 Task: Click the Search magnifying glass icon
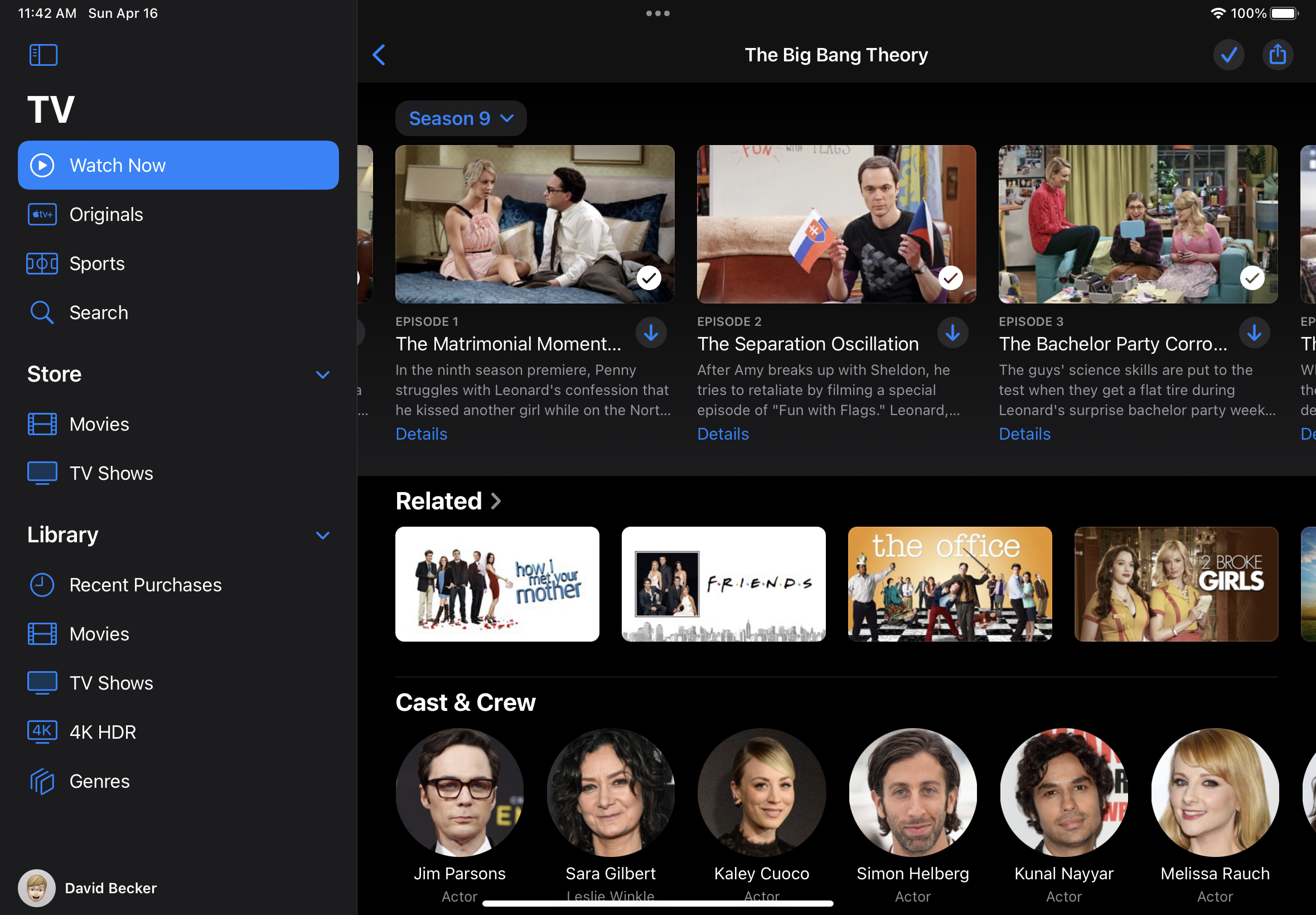pos(42,313)
